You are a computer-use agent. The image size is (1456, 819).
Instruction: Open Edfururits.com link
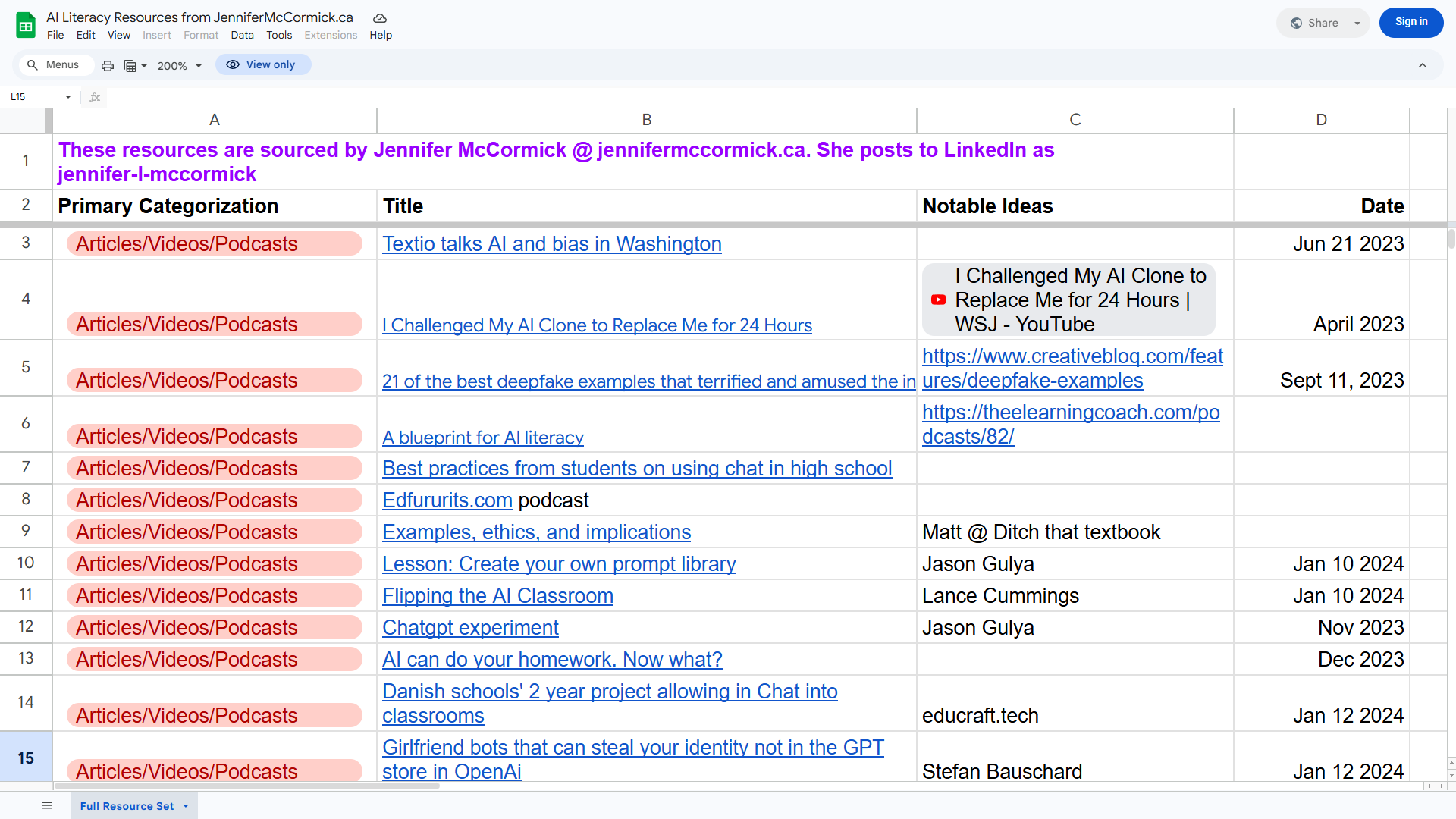(447, 500)
